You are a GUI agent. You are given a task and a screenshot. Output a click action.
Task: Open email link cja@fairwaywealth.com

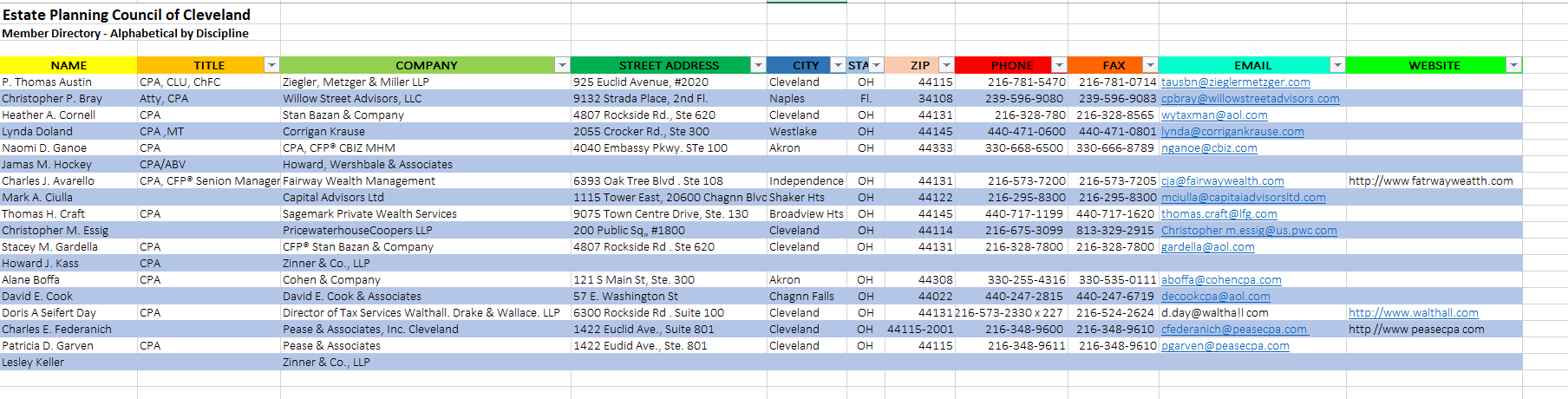(x=1223, y=181)
